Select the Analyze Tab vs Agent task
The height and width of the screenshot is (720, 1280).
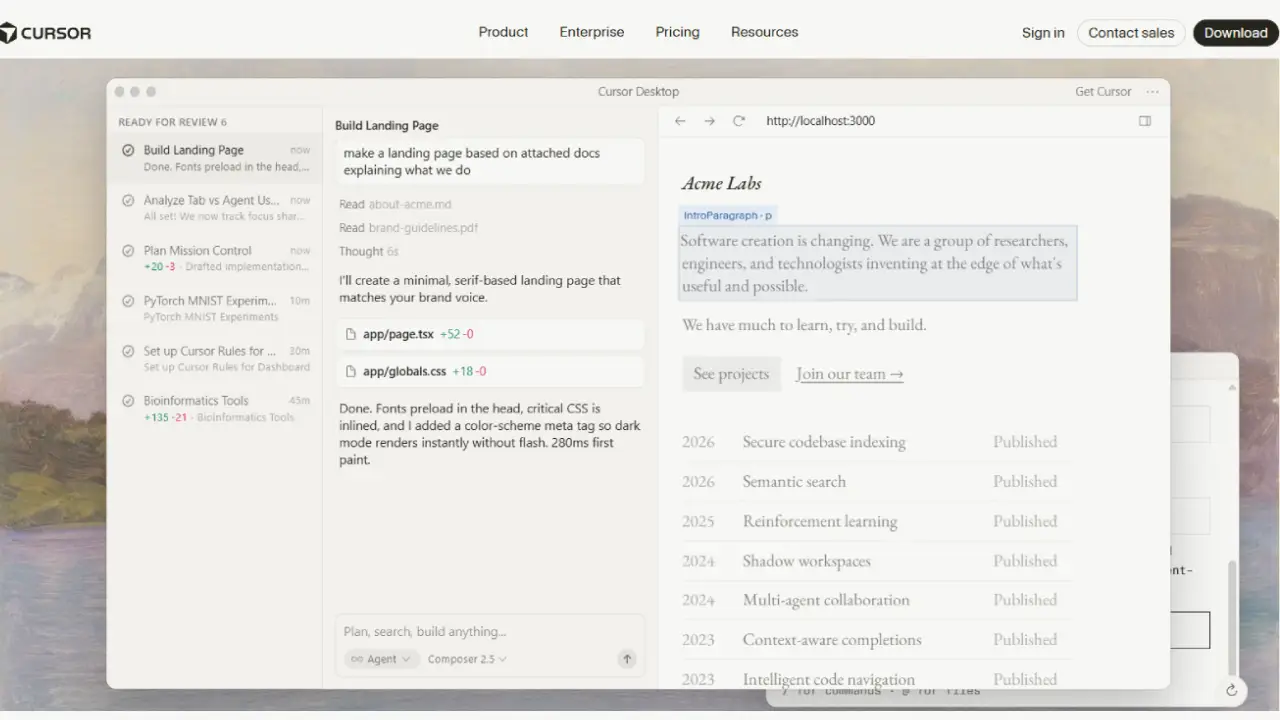click(x=215, y=208)
